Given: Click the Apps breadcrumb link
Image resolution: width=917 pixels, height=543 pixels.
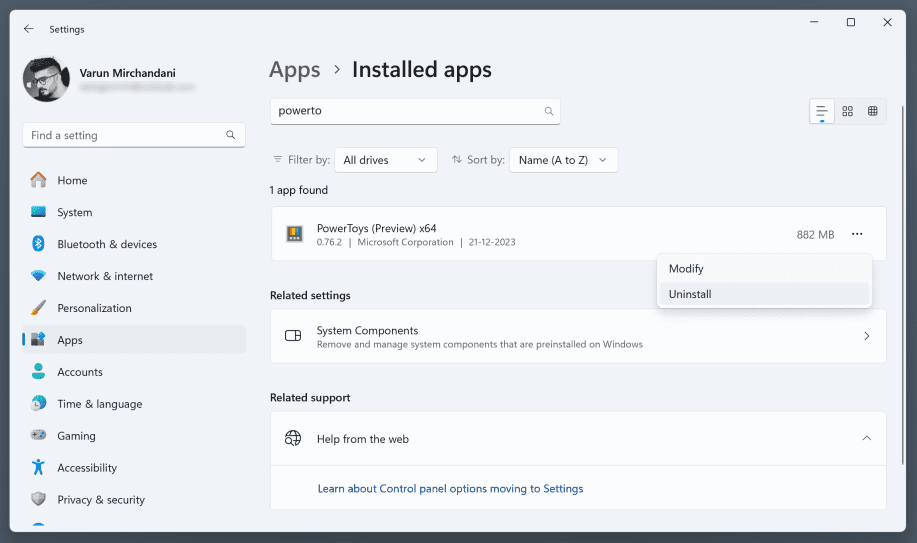Looking at the screenshot, I should point(295,70).
